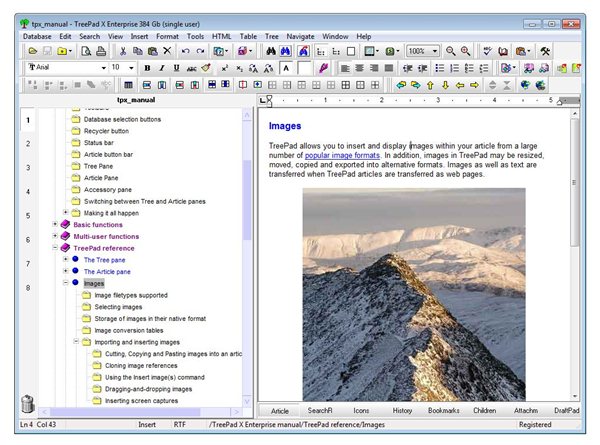Image resolution: width=600 pixels, height=445 pixels.
Task: Click the Open database folder icon
Action: tap(33, 51)
